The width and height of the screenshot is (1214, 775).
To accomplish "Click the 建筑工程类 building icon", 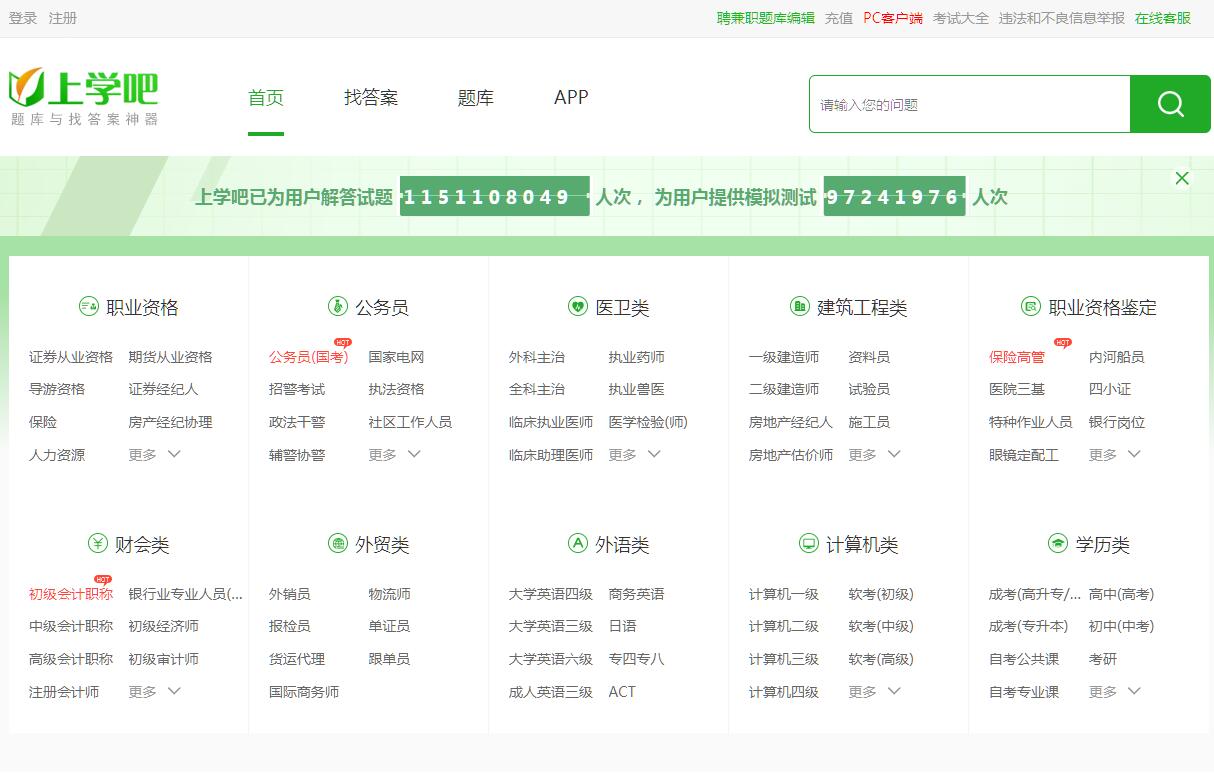I will 799,307.
